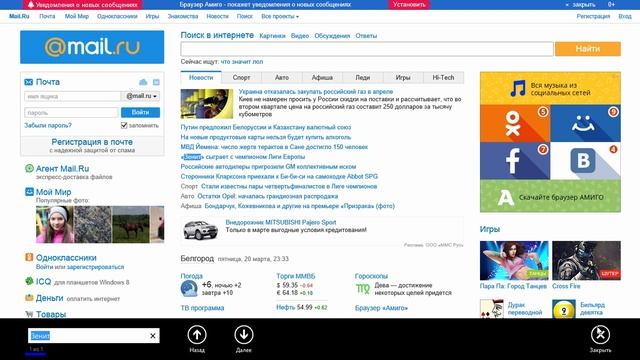Viewport: 640px width, 360px height.
Task: Click the Kartinki search category link
Action: tap(272, 36)
